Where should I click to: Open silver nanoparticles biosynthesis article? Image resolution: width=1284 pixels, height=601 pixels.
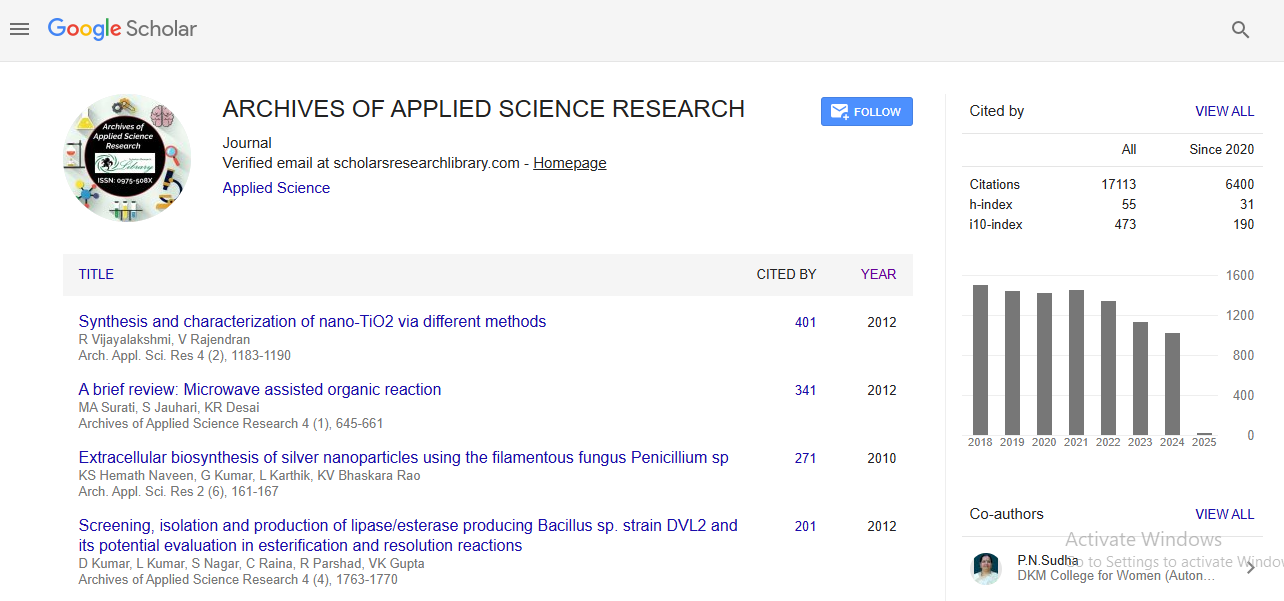(x=403, y=458)
